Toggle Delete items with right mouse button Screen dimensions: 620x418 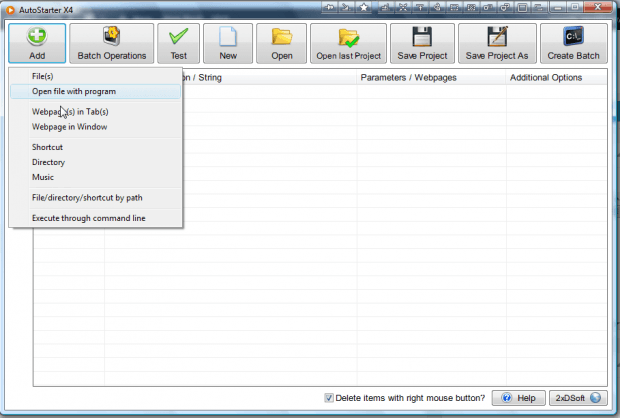tap(329, 398)
